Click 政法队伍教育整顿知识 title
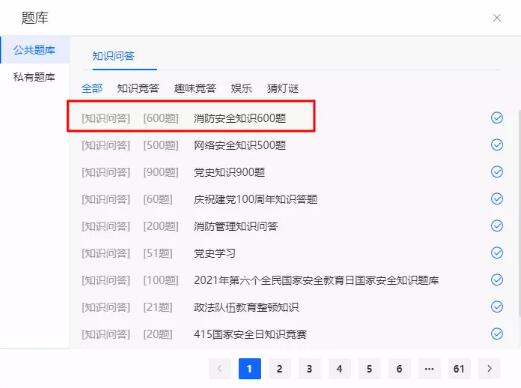Viewport: 521px width, 388px height. [x=246, y=307]
